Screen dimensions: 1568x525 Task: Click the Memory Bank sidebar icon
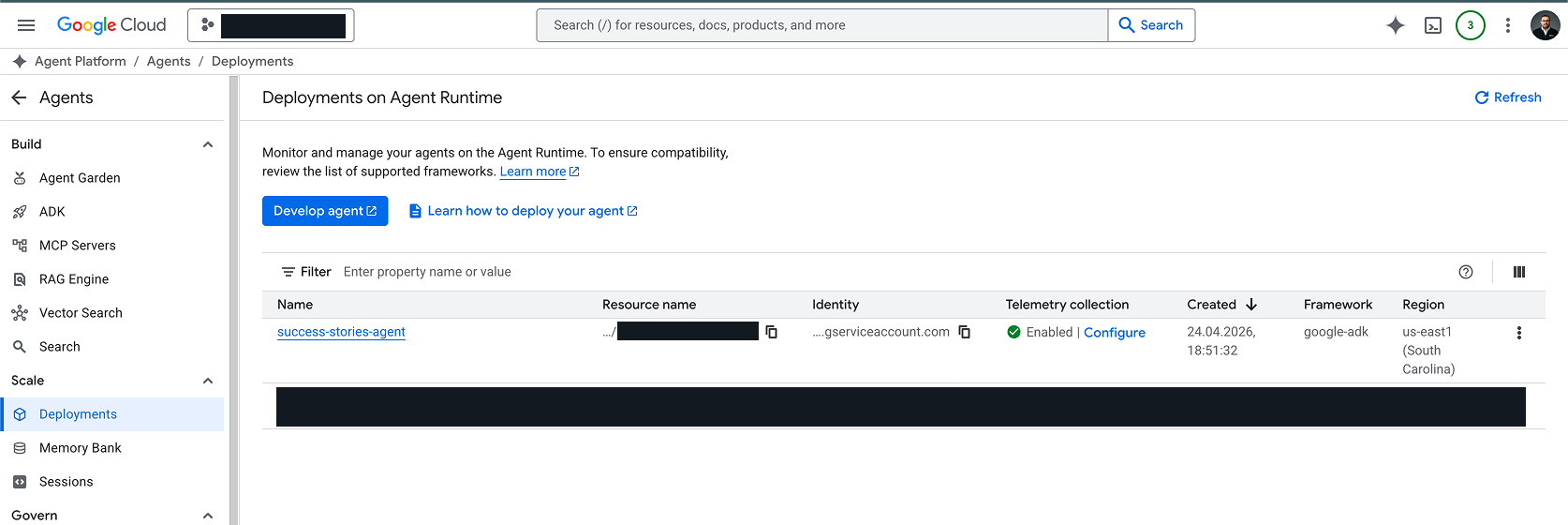point(20,448)
